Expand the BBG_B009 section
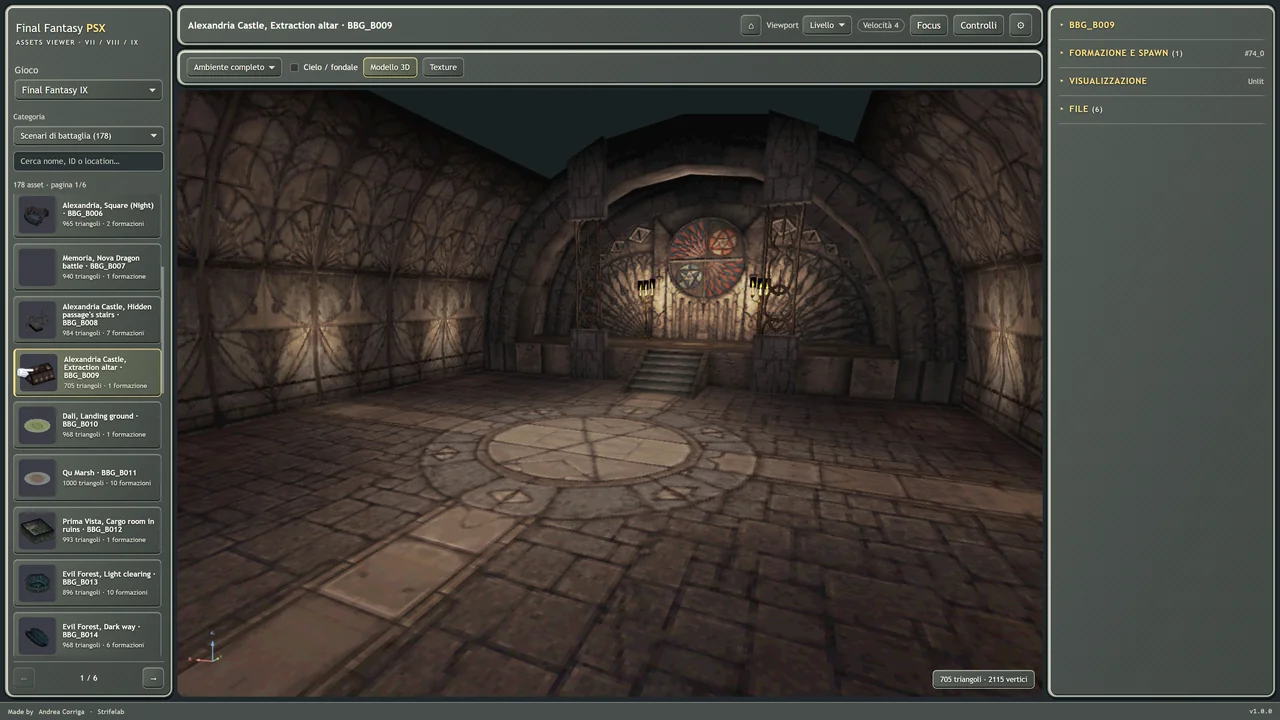 [x=1161, y=25]
